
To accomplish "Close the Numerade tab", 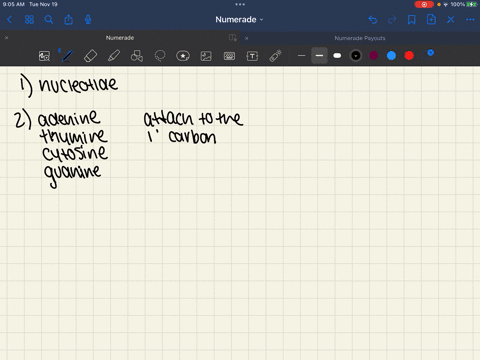I will pos(6,38).
